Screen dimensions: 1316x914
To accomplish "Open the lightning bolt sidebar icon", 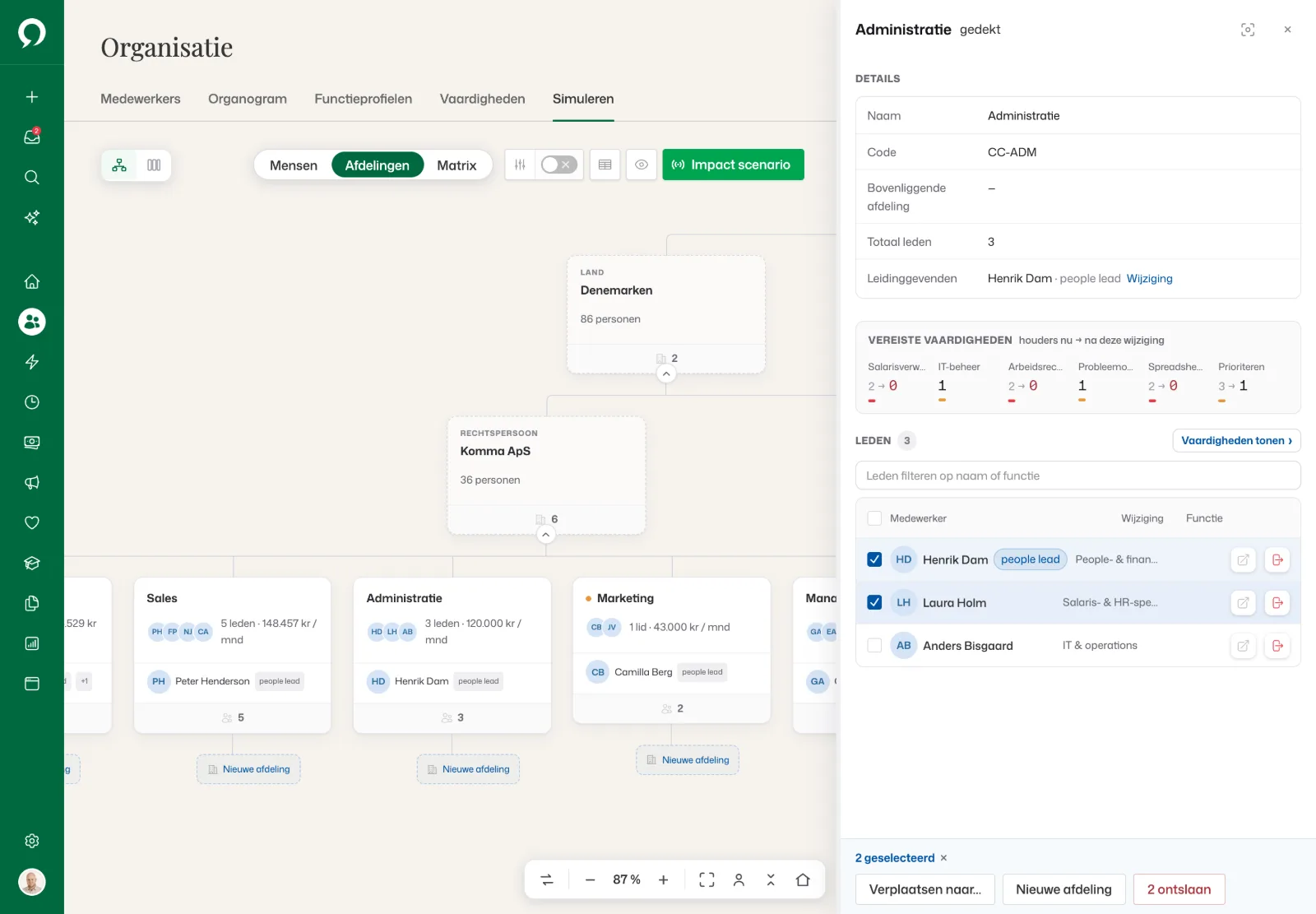I will [31, 362].
